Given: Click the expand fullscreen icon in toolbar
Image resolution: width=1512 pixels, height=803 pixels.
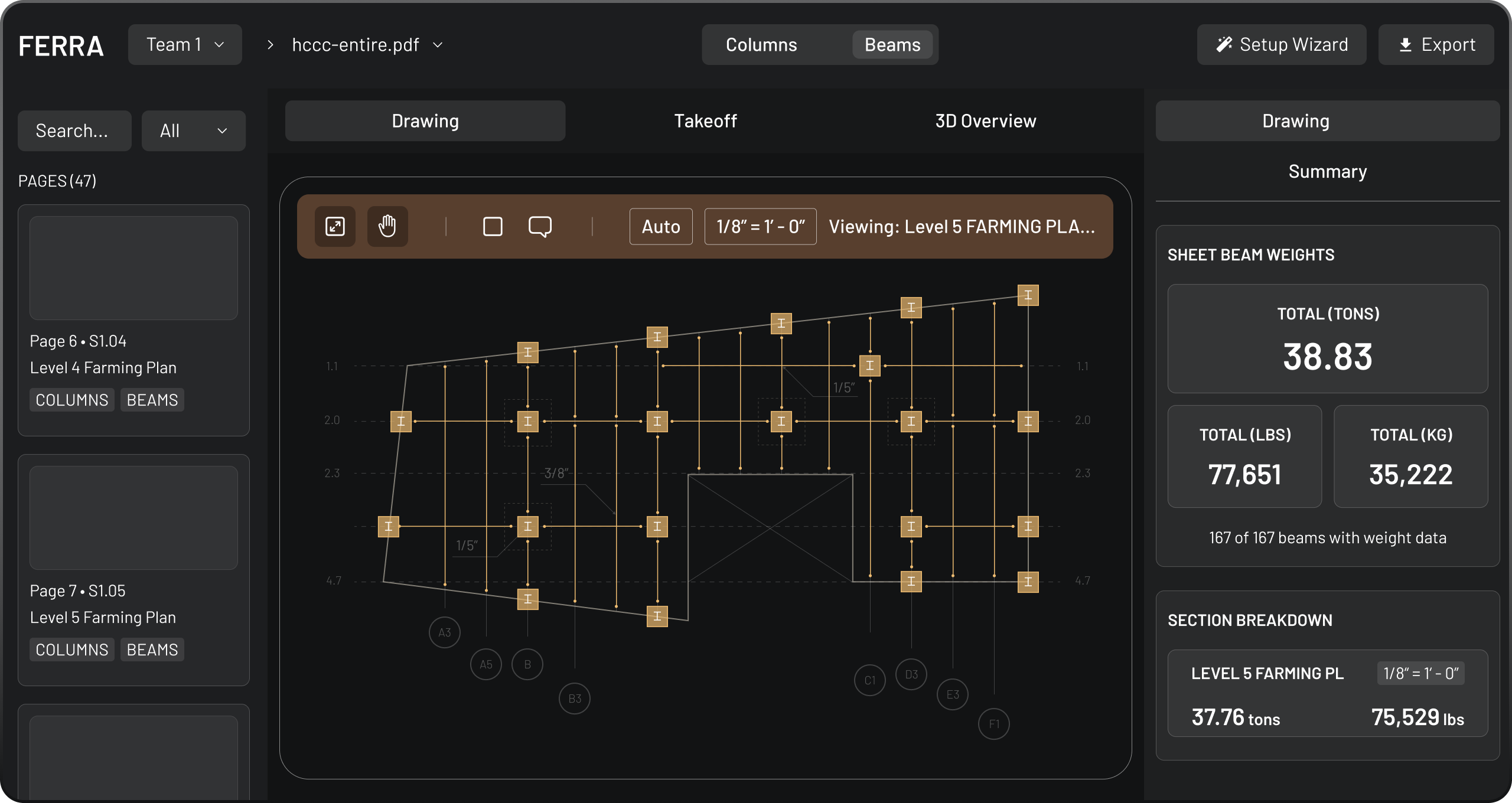Looking at the screenshot, I should (x=335, y=226).
